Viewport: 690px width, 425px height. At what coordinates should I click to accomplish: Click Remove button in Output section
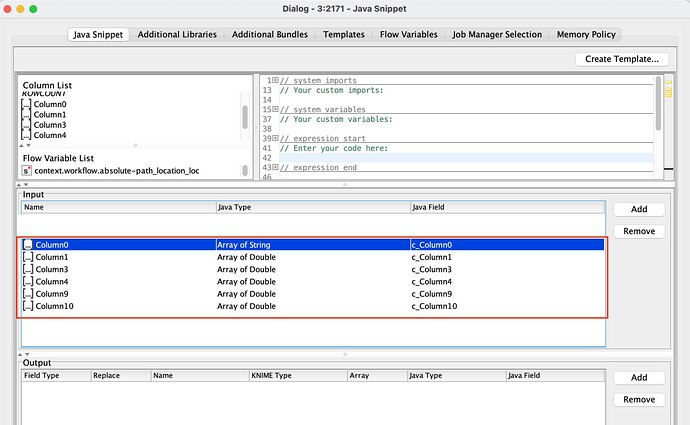coord(639,399)
